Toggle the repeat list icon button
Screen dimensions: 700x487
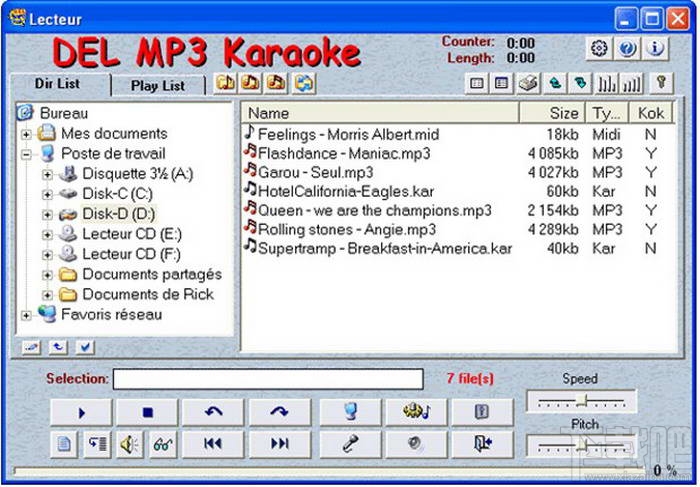[x=97, y=444]
